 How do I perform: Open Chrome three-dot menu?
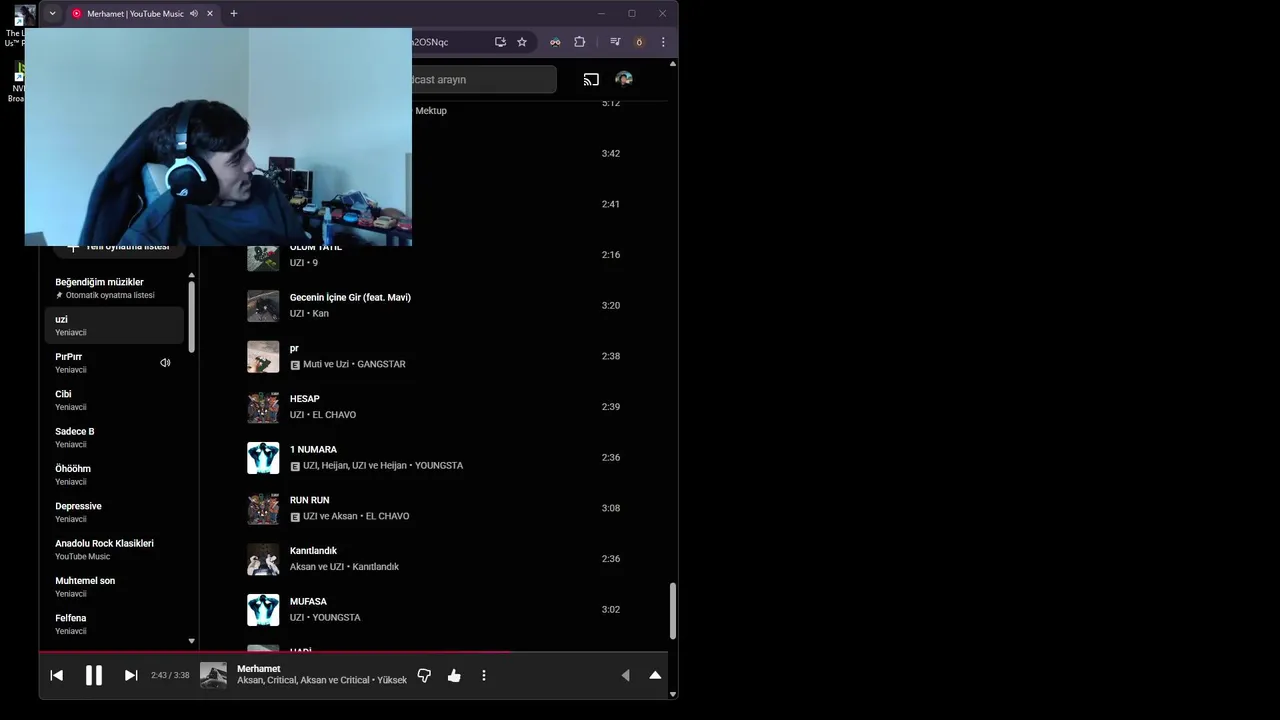click(x=663, y=42)
